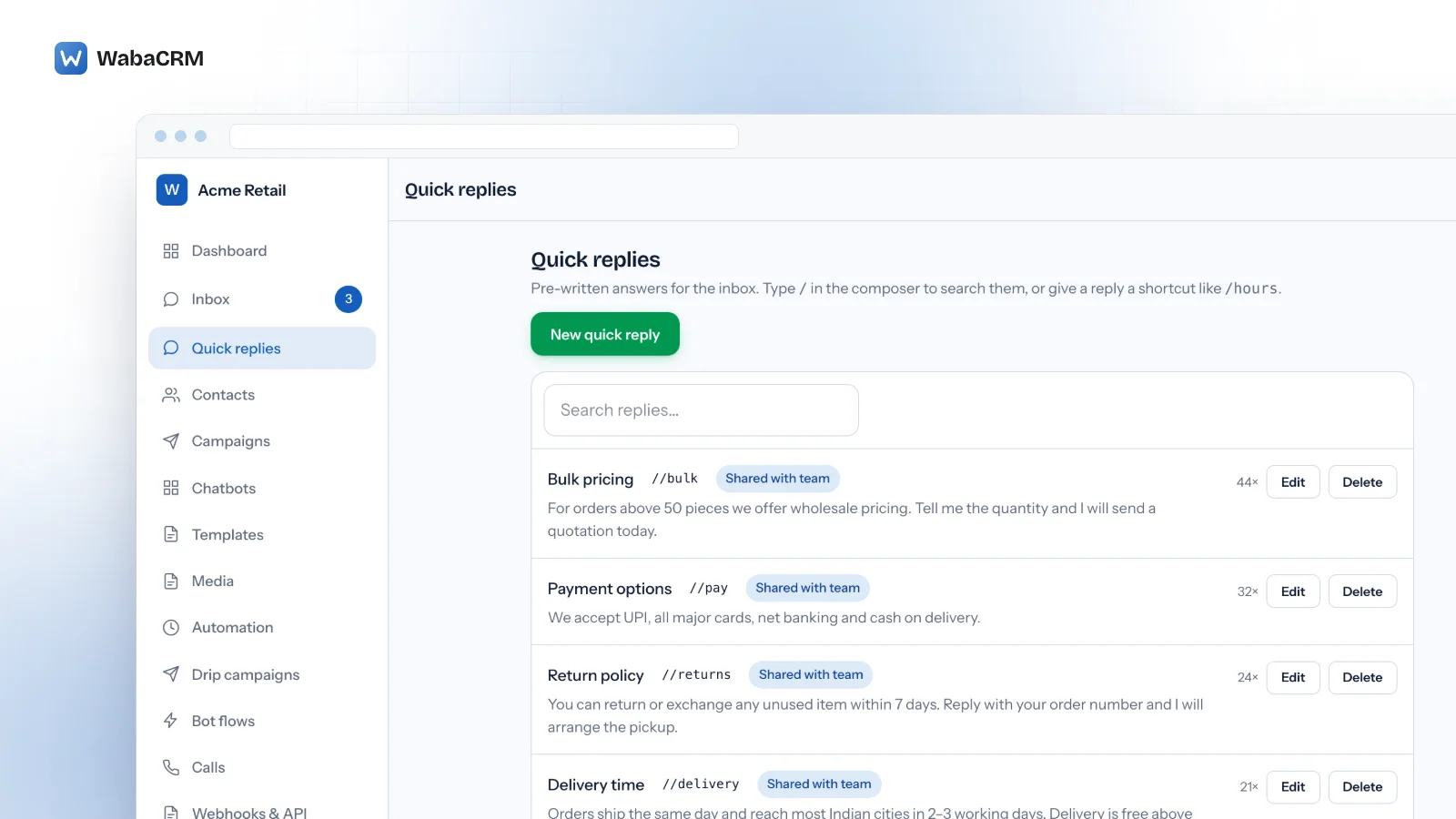This screenshot has width=1456, height=819.
Task: Create a New quick reply
Action: 605,334
